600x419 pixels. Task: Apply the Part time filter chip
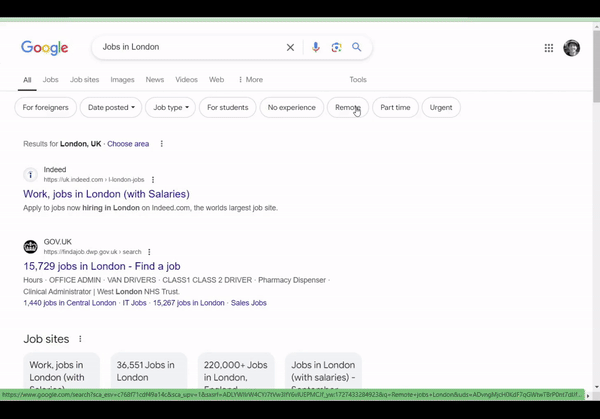[395, 108]
